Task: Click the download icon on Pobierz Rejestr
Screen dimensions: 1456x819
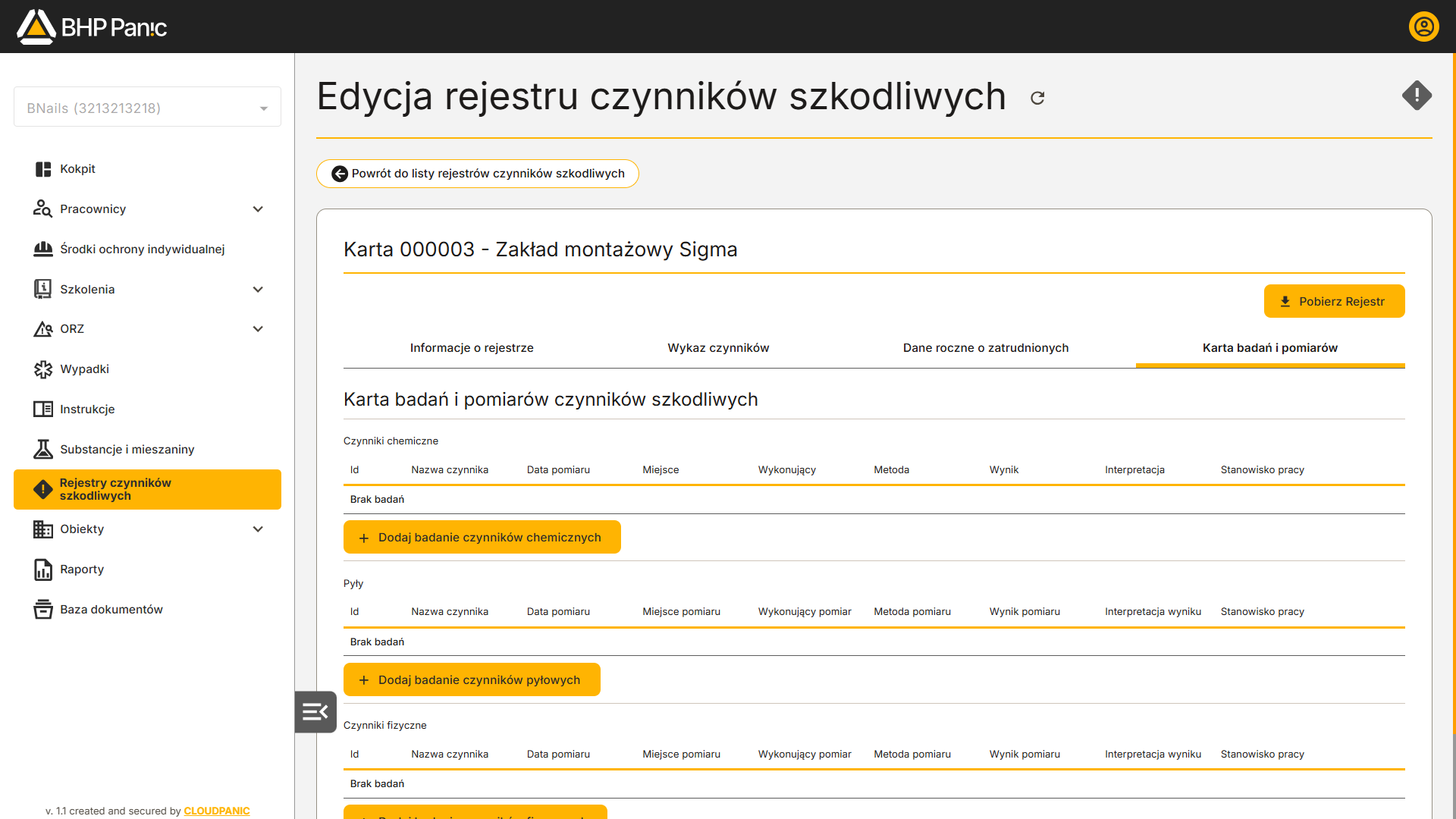Action: pyautogui.click(x=1285, y=301)
